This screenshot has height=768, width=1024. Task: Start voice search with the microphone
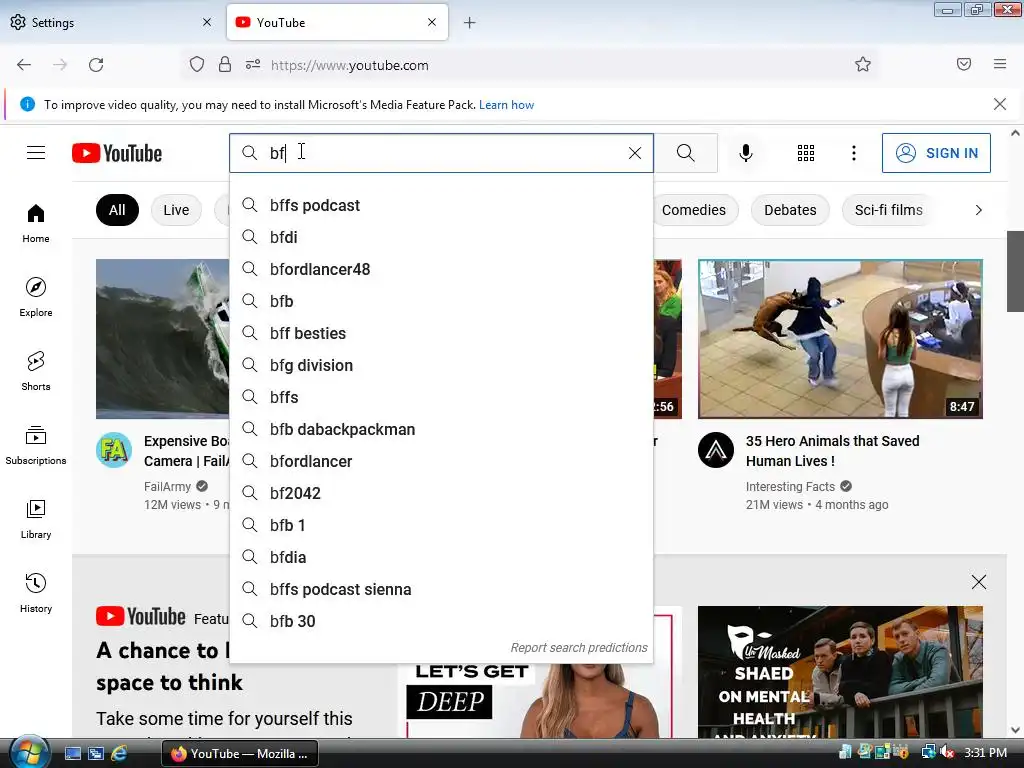pos(746,153)
